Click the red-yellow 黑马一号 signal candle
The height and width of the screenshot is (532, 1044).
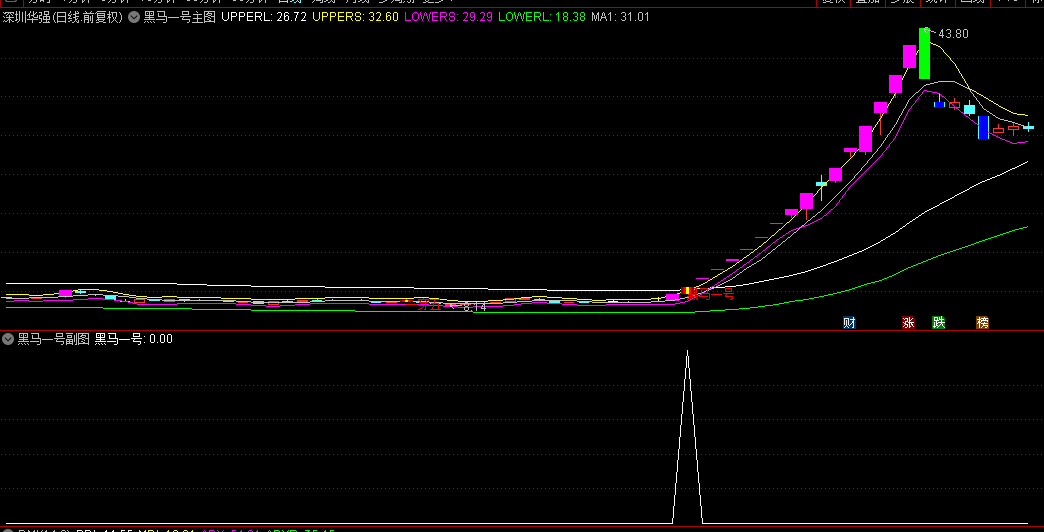(687, 292)
